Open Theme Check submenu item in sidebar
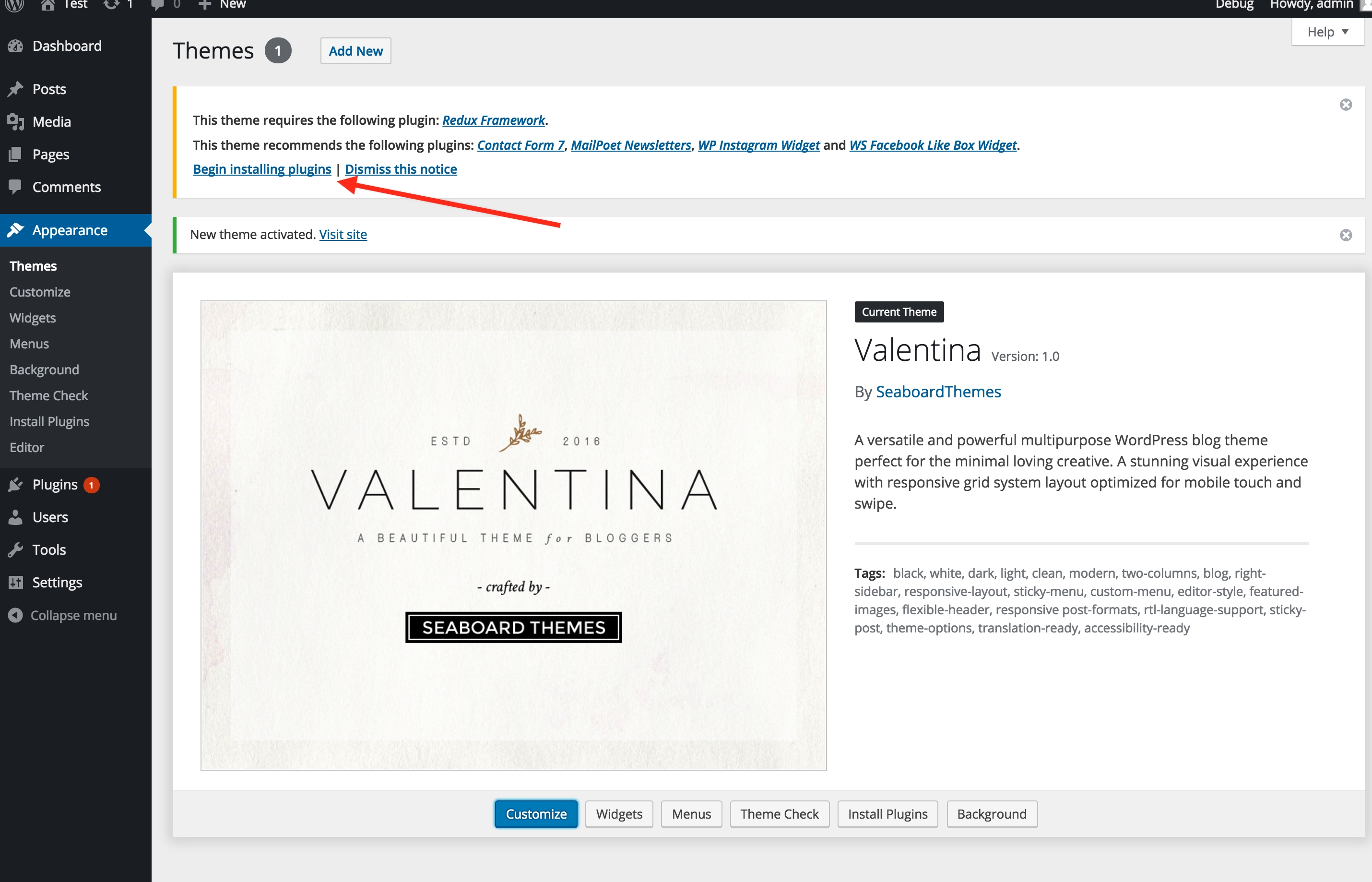The image size is (1372, 882). (48, 395)
